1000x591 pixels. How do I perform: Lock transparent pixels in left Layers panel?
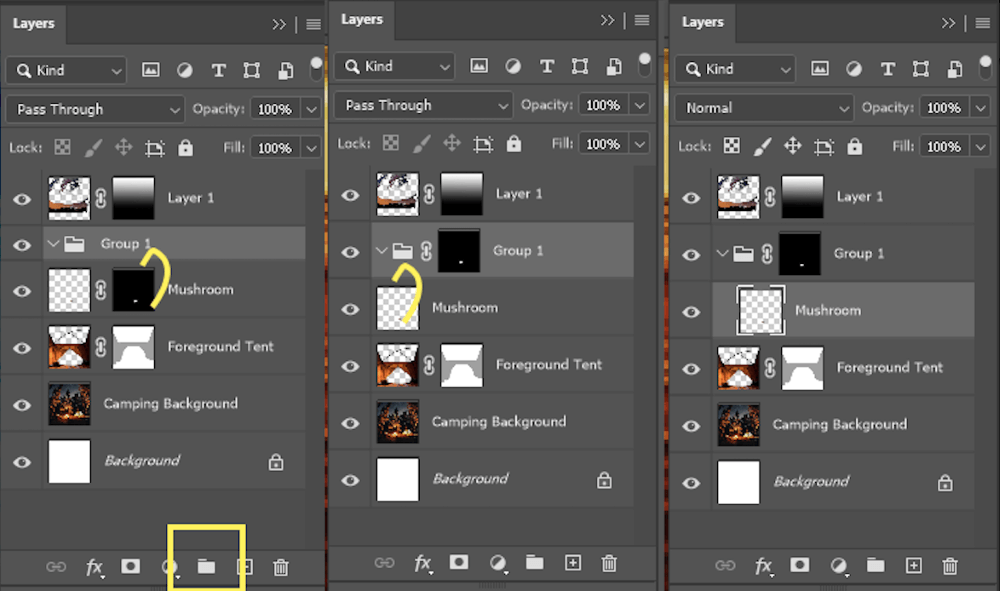(62, 148)
